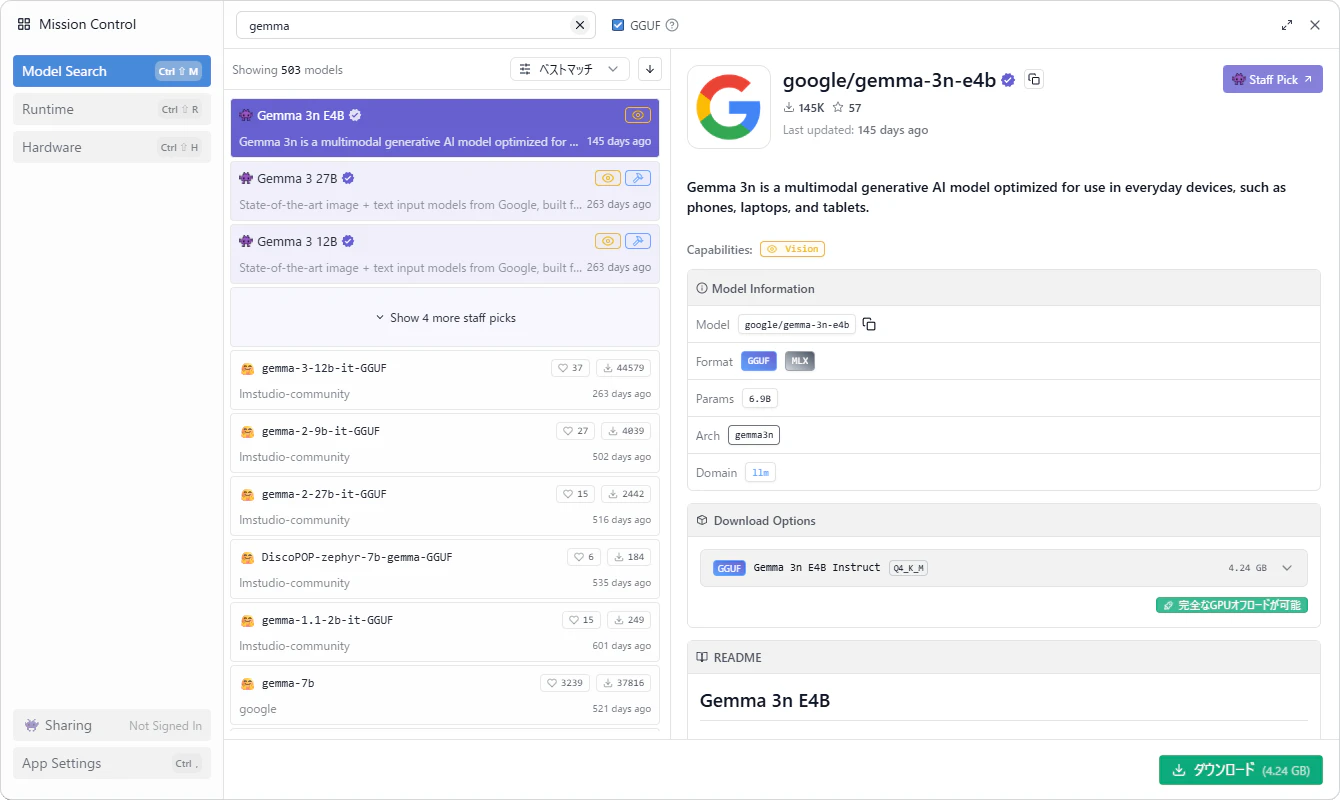This screenshot has width=1340, height=800.
Task: Click the Q4_K_M quantization tag
Action: (x=909, y=568)
